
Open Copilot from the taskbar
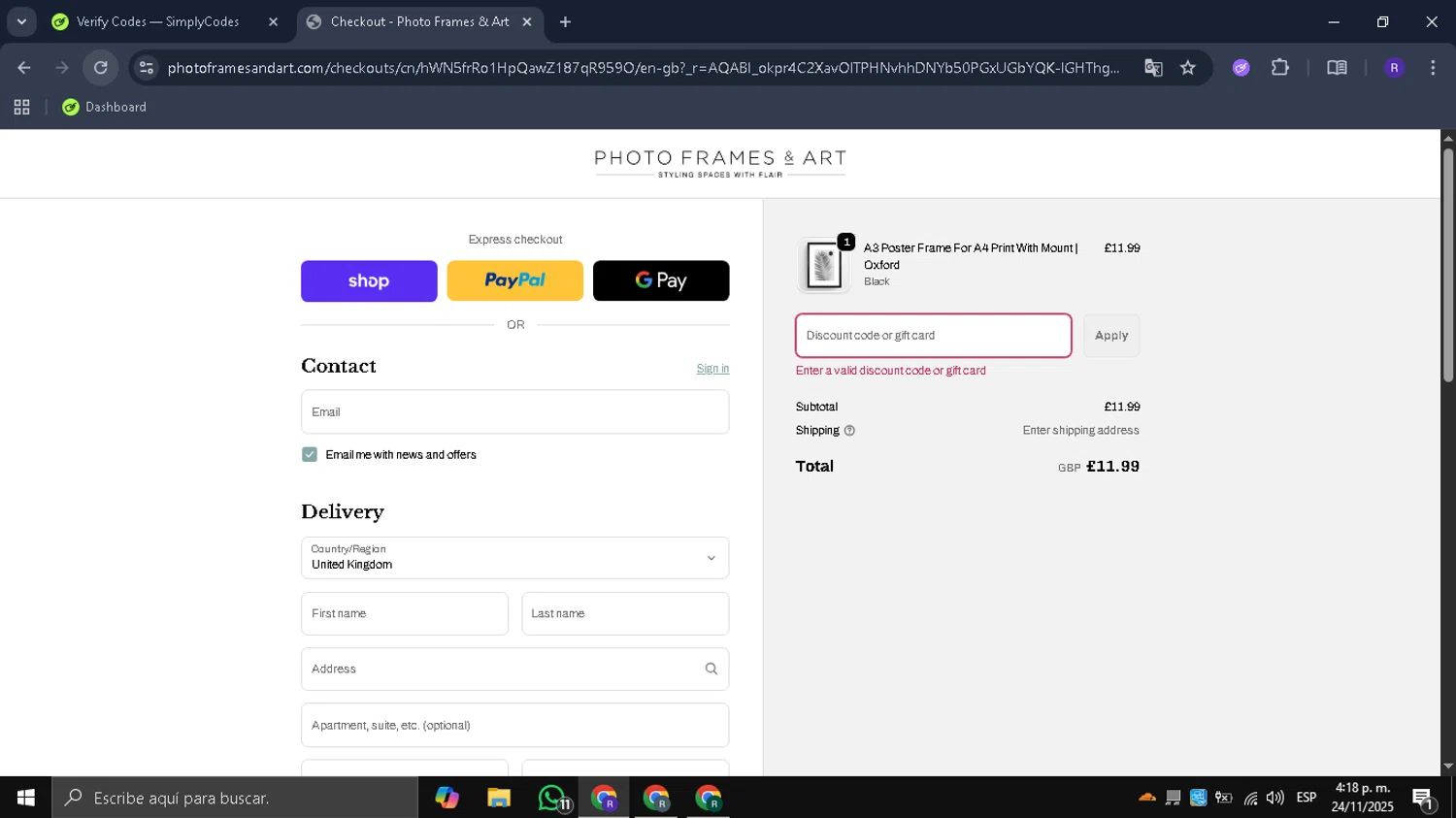(447, 798)
